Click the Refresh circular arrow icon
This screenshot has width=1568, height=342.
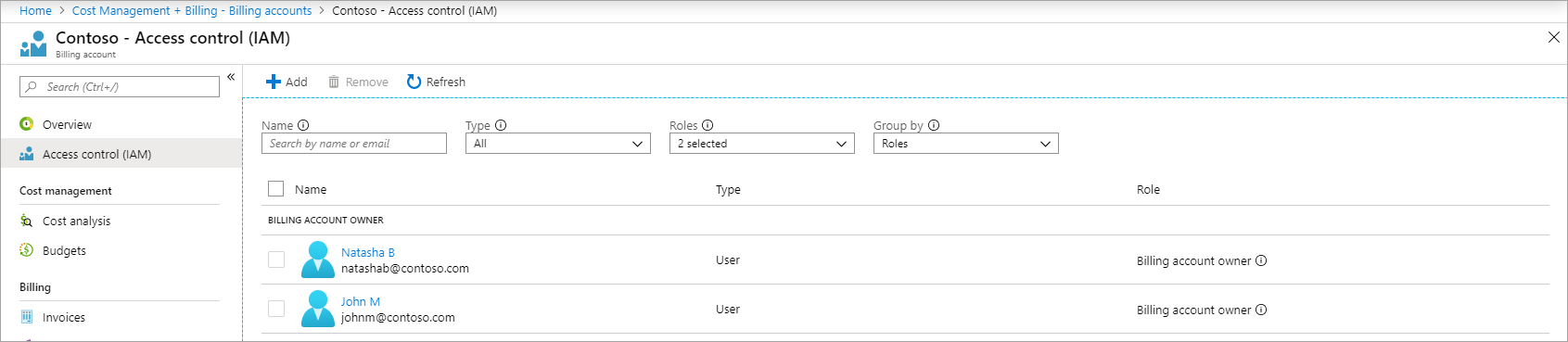[414, 82]
